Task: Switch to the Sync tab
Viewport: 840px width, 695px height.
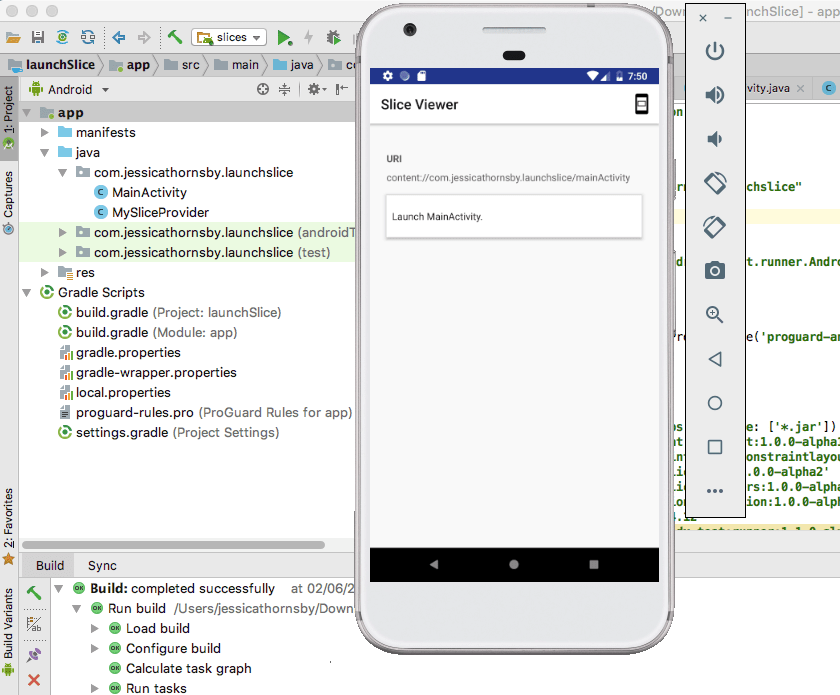Action: (102, 565)
